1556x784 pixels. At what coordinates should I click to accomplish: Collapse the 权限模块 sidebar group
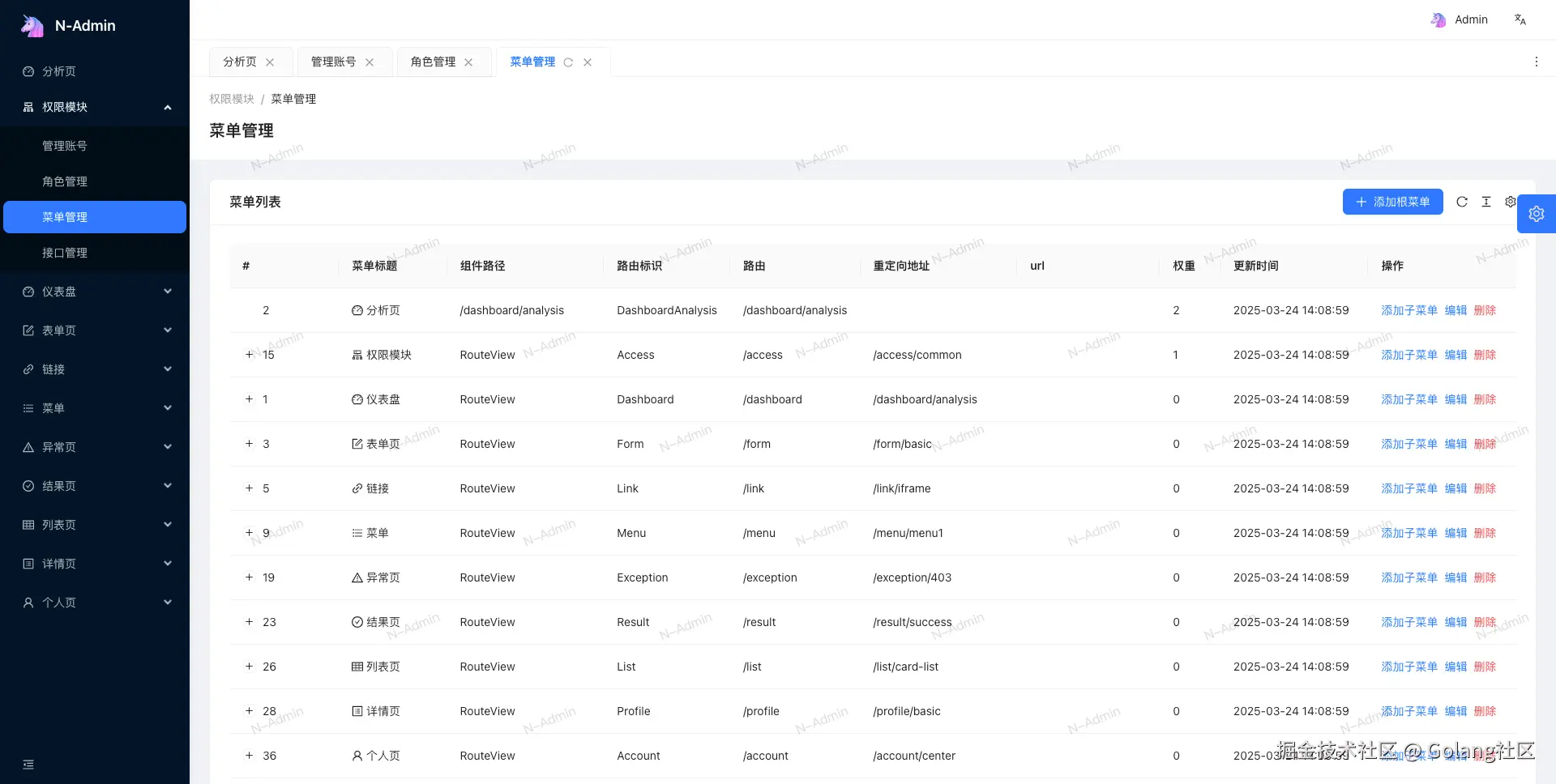coord(168,107)
